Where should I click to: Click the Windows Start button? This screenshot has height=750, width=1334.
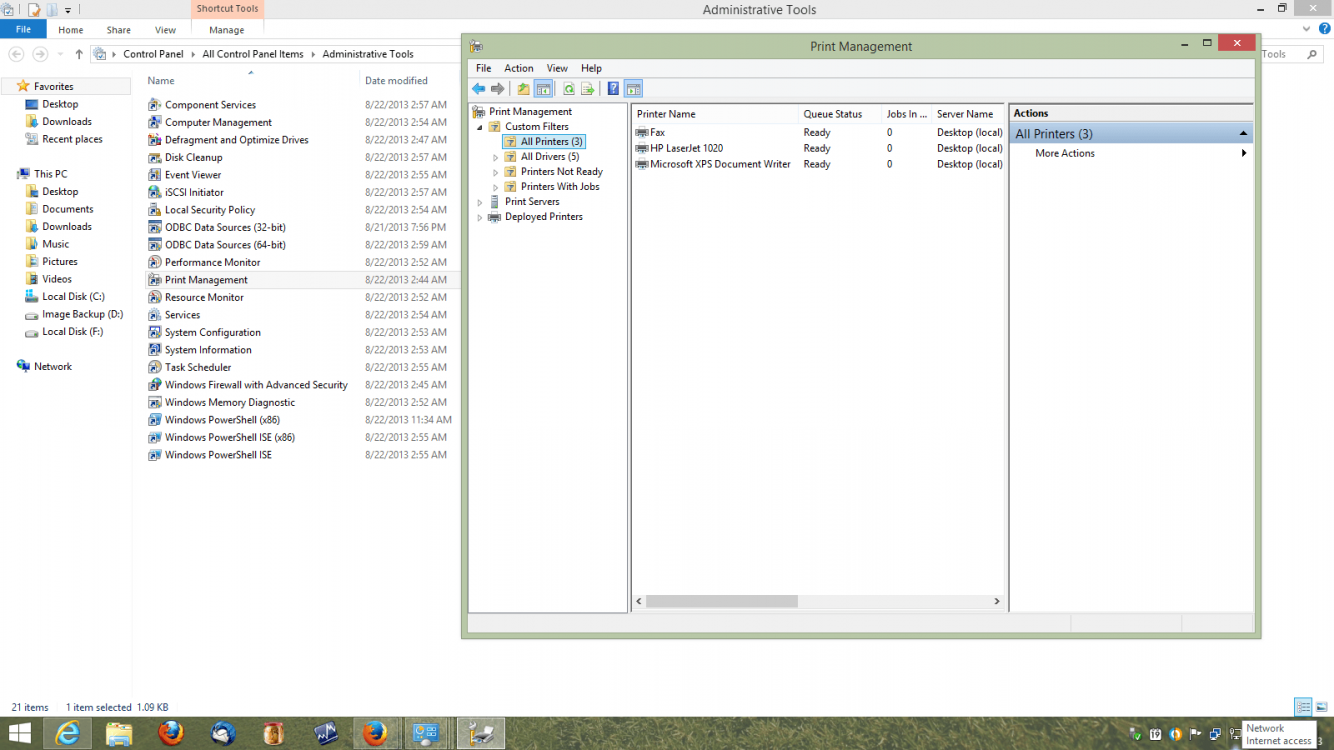[x=19, y=733]
